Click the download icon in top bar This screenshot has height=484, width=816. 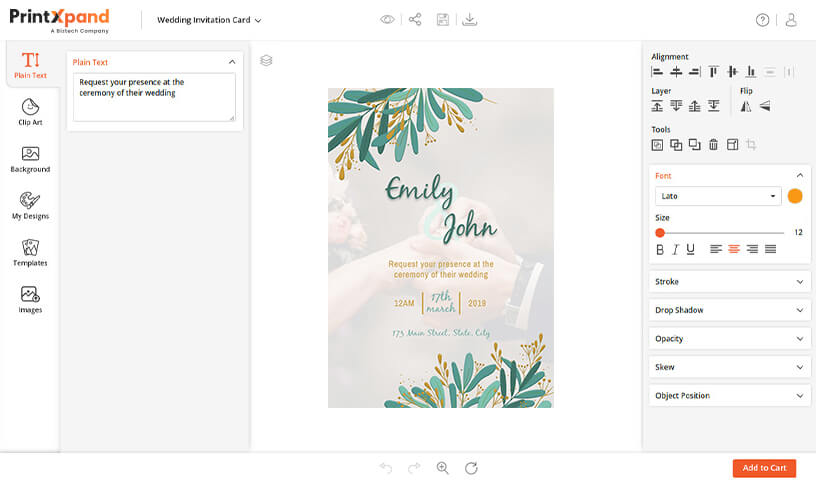pos(470,19)
